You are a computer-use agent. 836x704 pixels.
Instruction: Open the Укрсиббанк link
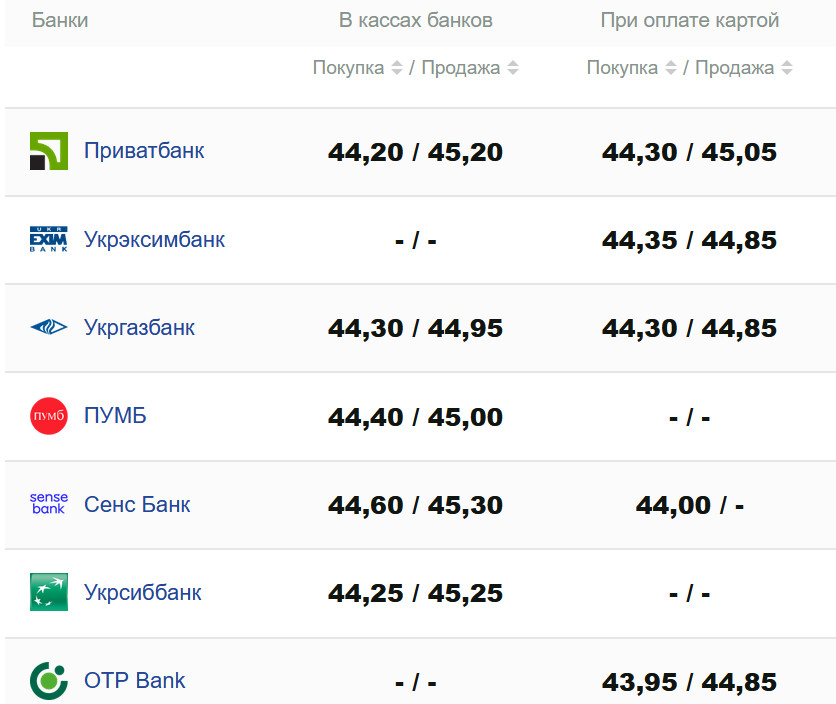click(x=143, y=592)
